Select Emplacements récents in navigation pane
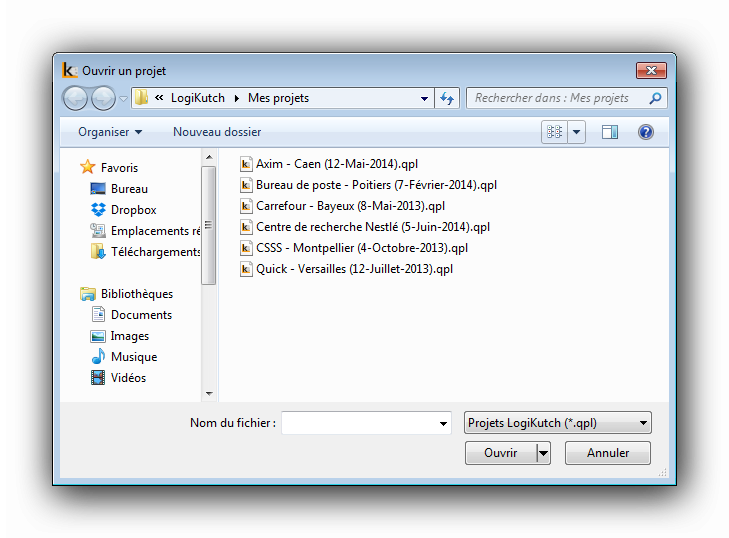This screenshot has height=538, width=729. click(155, 231)
